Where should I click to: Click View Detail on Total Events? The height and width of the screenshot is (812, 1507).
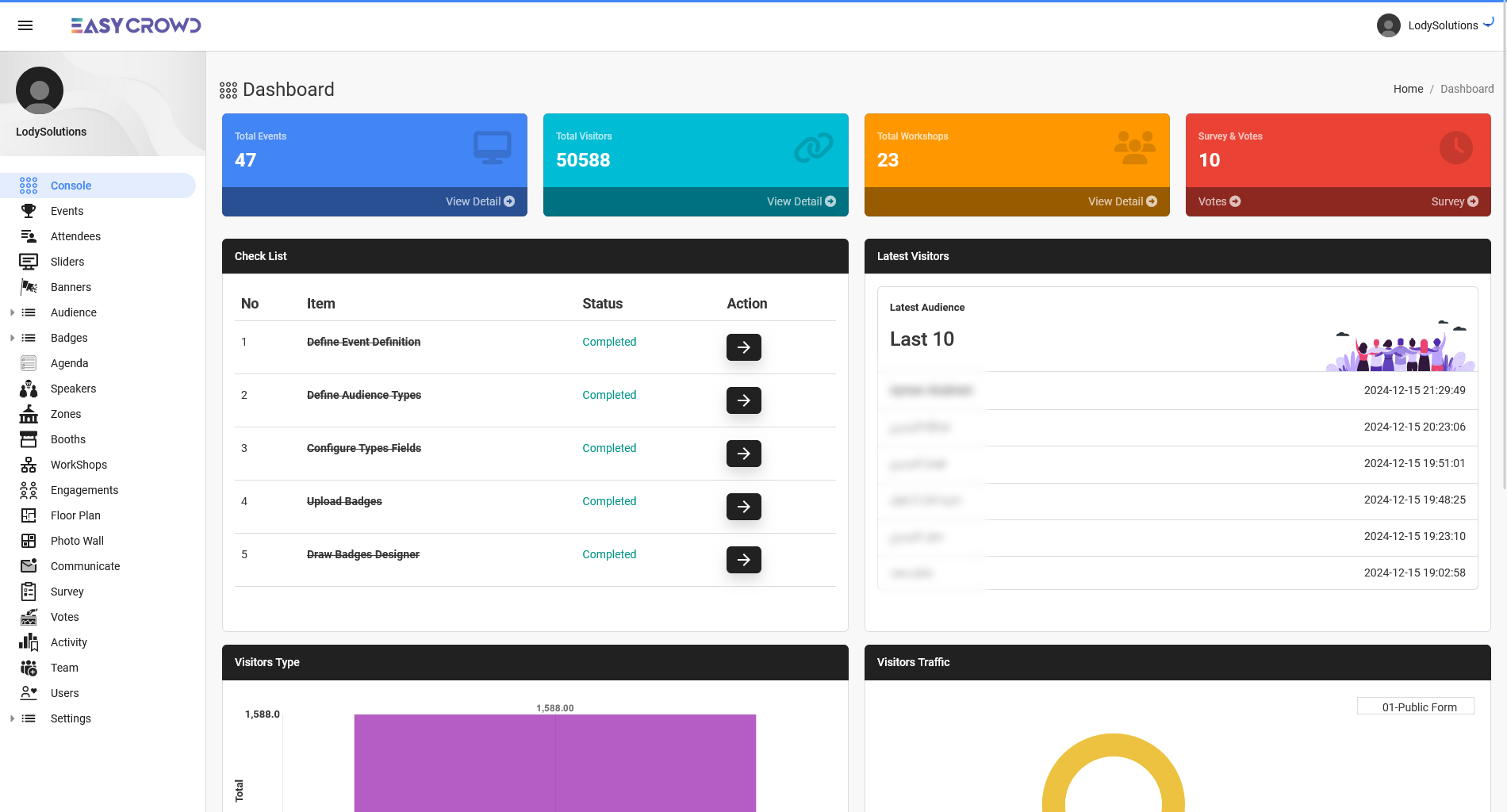point(479,201)
